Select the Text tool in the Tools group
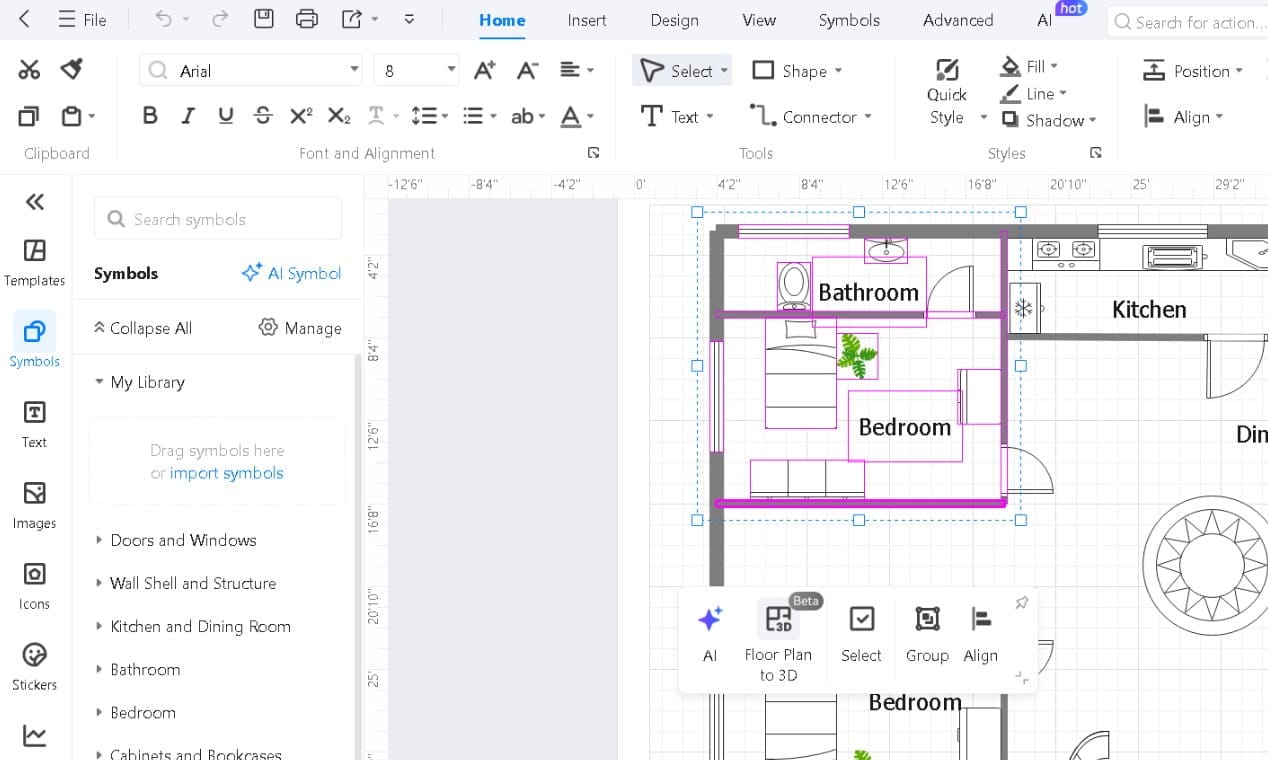The image size is (1268, 760). click(x=678, y=116)
